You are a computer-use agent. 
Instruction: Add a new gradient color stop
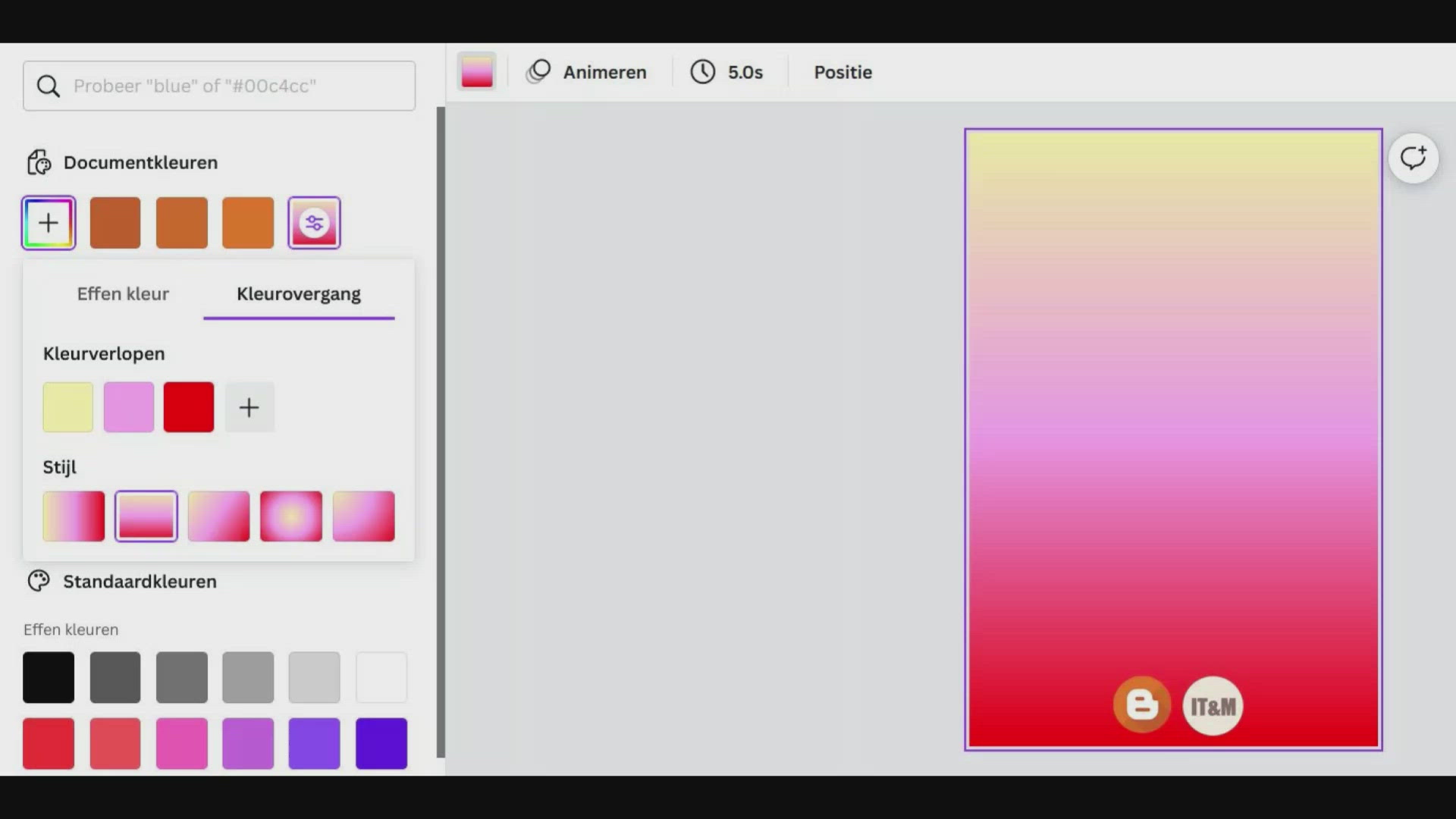pyautogui.click(x=249, y=407)
